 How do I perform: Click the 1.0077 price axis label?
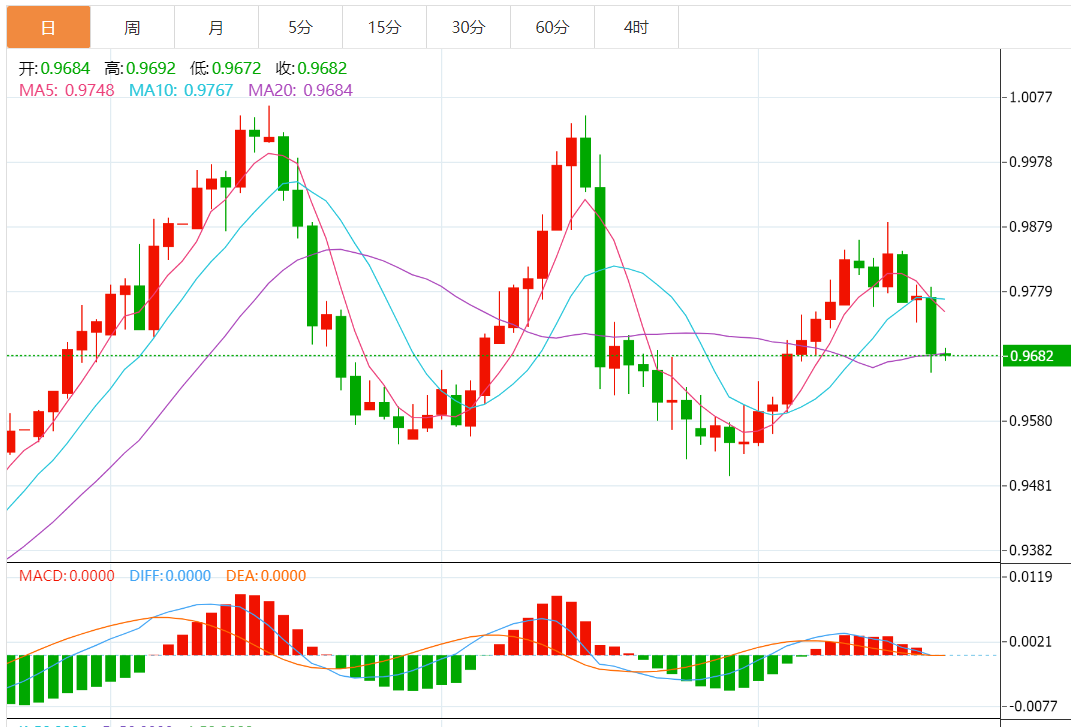(x=1031, y=97)
